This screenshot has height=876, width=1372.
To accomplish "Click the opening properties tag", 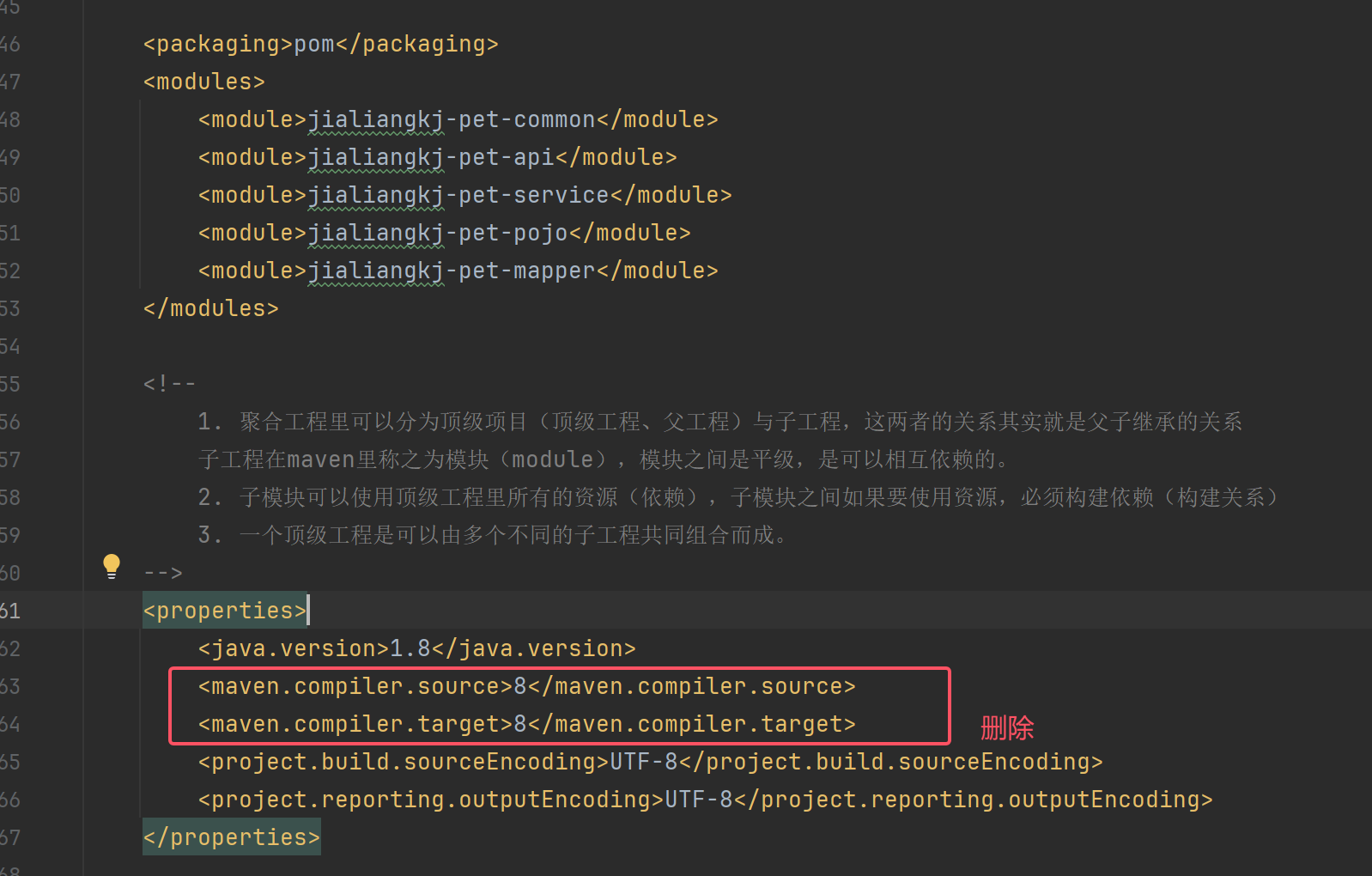I will (x=225, y=611).
